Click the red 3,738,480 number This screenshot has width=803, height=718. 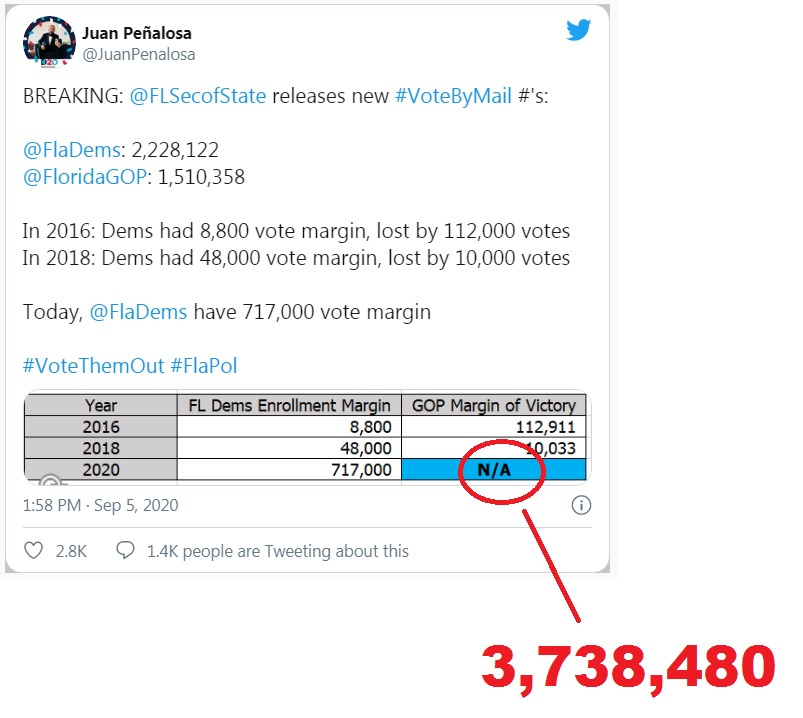click(628, 667)
